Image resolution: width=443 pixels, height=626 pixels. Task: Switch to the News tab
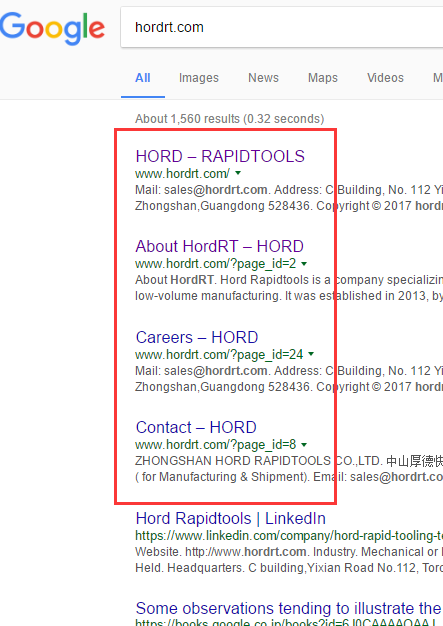(263, 77)
